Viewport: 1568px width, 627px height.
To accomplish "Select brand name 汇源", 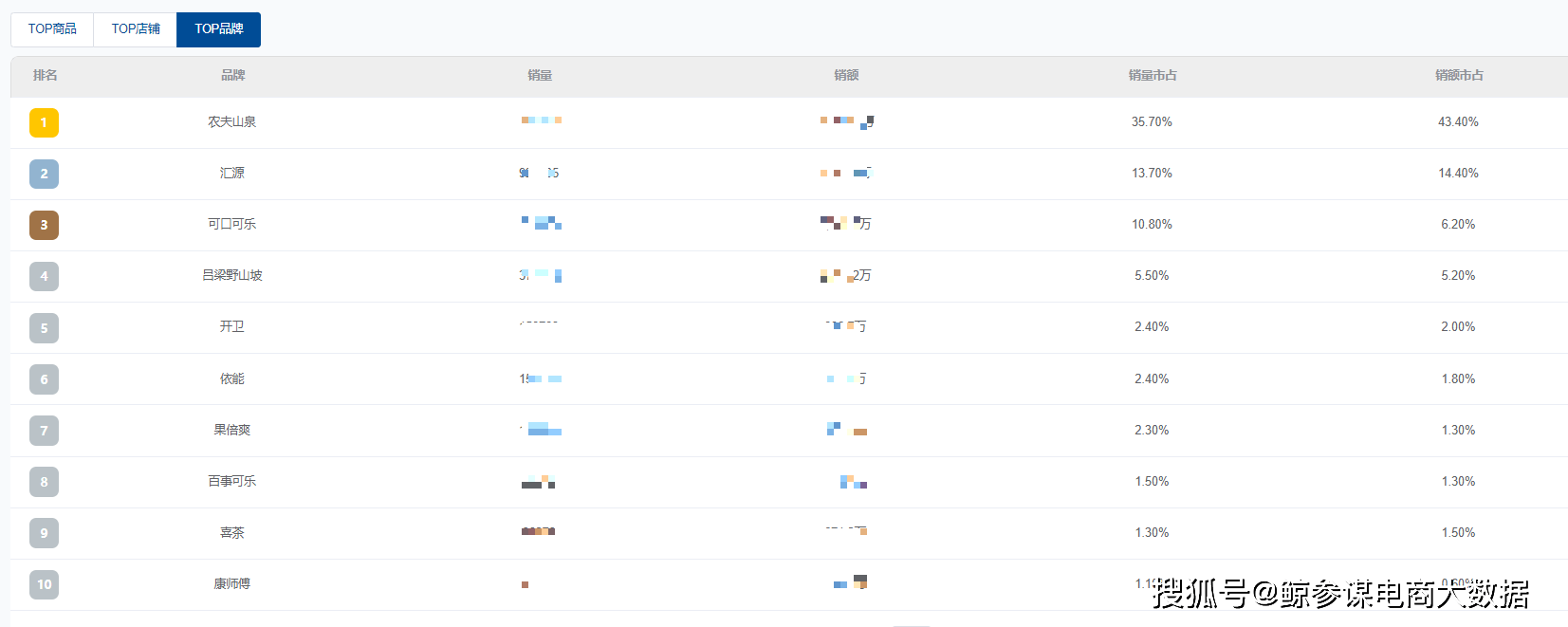I will tap(232, 173).
